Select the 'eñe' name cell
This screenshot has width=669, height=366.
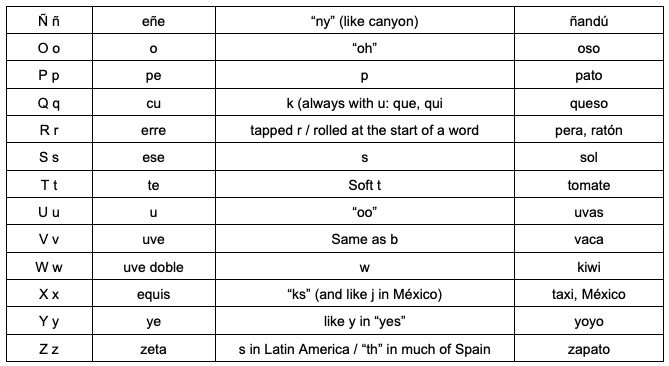(x=154, y=20)
